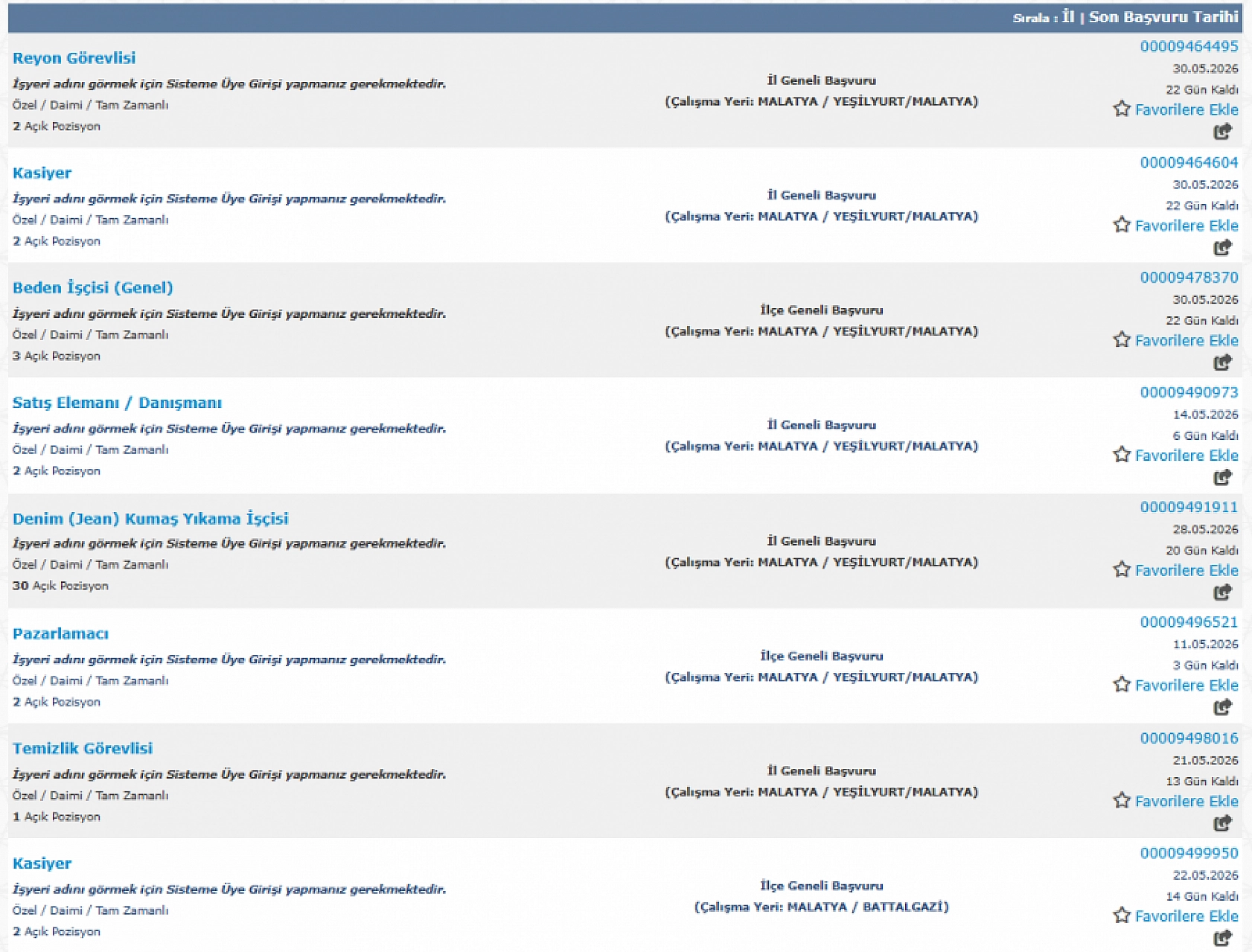Click favorite star for Reyon Görevlisi listing
1252x952 pixels.
(x=1122, y=109)
